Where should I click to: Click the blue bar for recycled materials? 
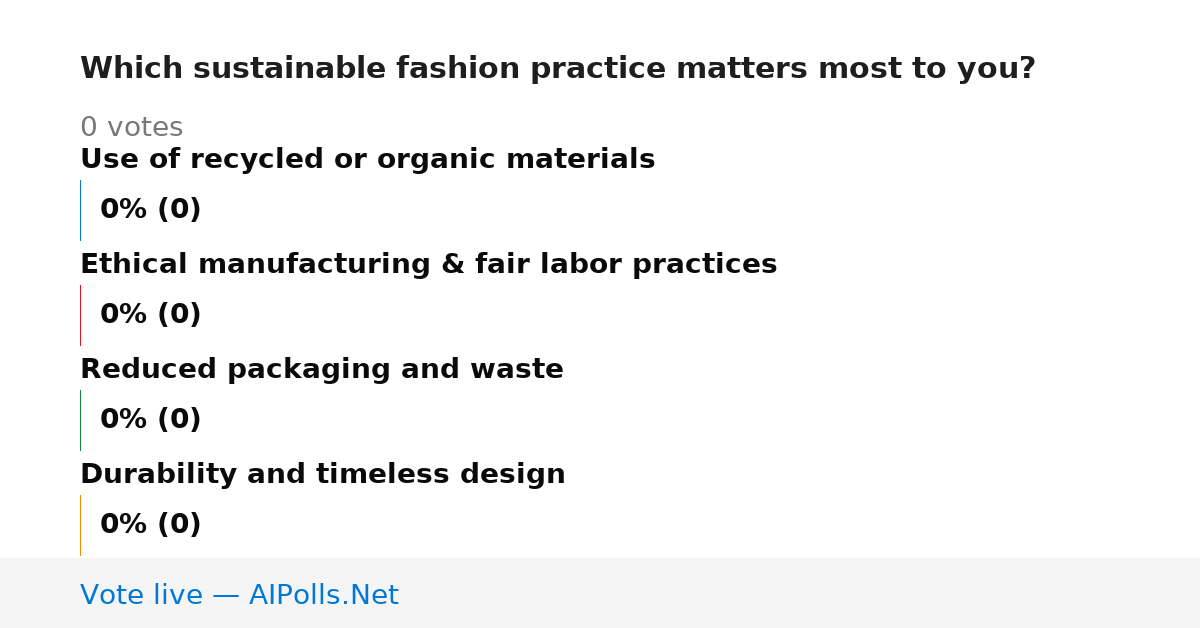(x=80, y=210)
